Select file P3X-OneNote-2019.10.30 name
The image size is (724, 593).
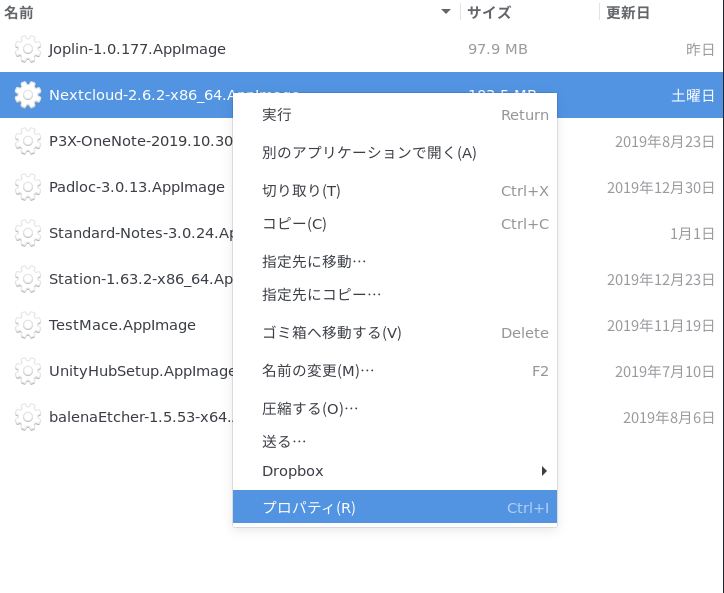coord(141,141)
